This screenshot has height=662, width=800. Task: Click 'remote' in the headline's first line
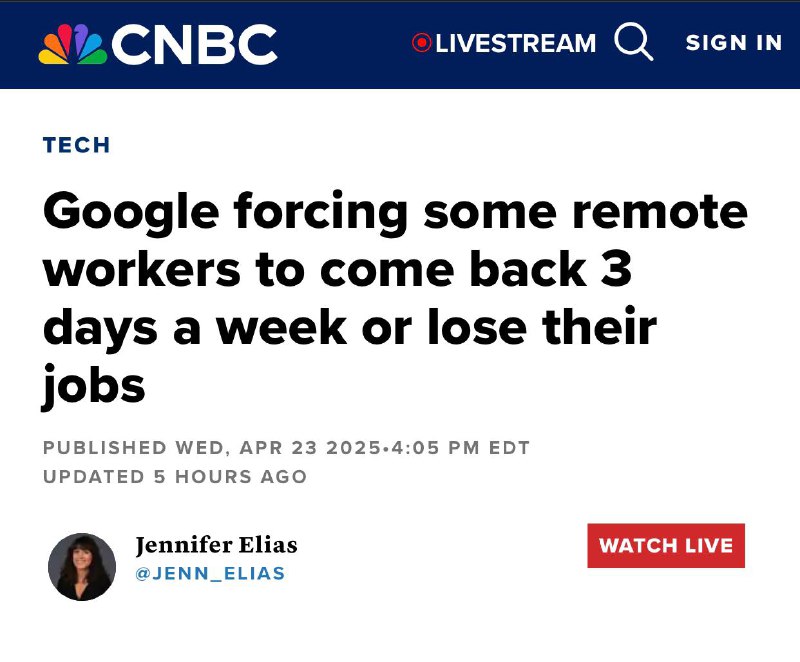point(660,211)
